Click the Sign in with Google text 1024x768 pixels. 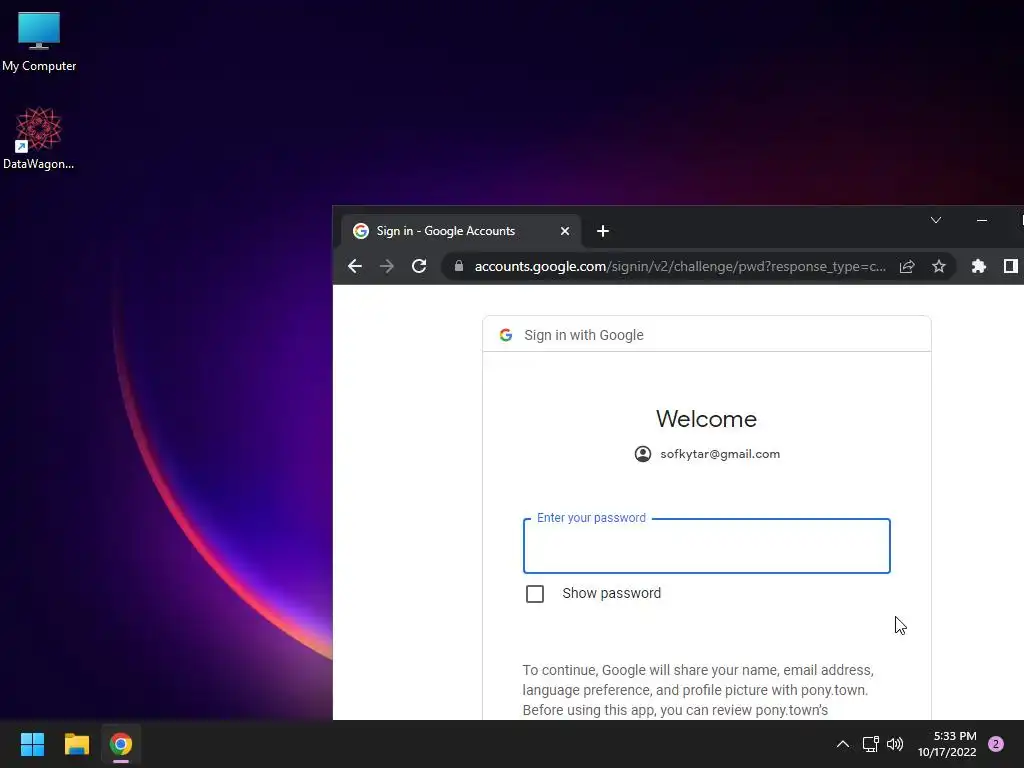pos(584,335)
